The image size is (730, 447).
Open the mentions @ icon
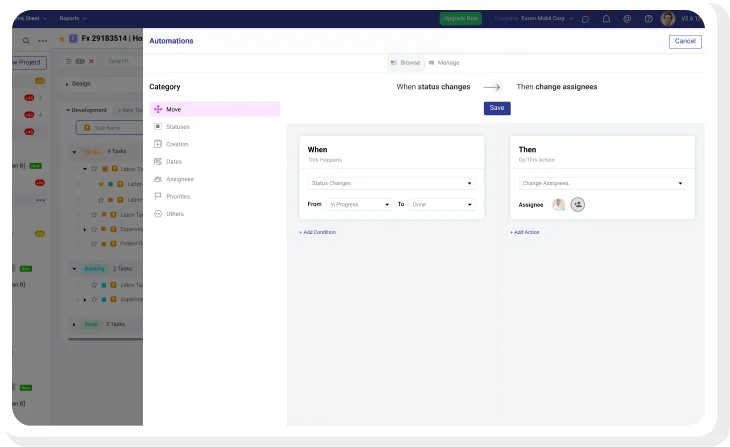pyautogui.click(x=627, y=19)
